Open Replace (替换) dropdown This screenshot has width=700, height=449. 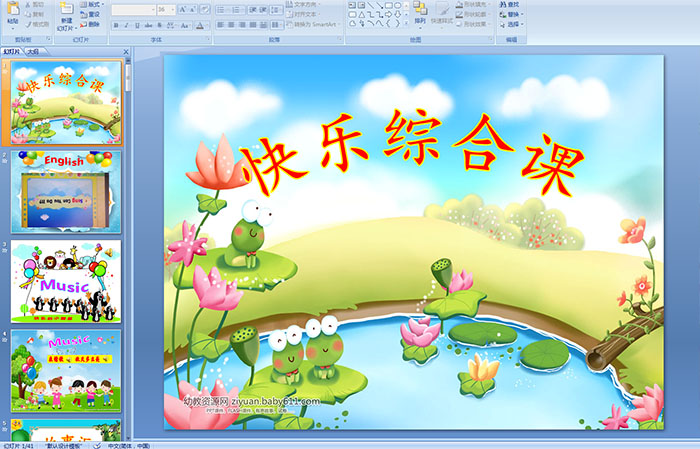coord(512,14)
